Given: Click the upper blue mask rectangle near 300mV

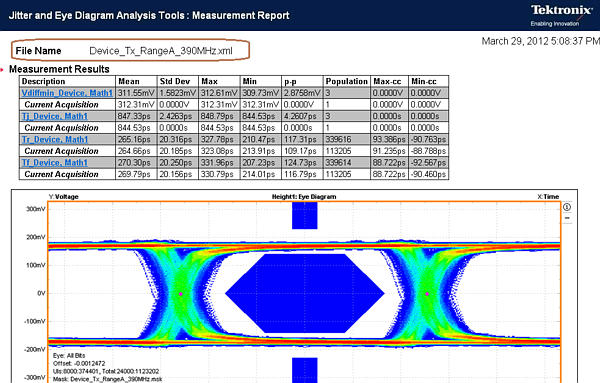Looking at the screenshot, I should pyautogui.click(x=305, y=216).
